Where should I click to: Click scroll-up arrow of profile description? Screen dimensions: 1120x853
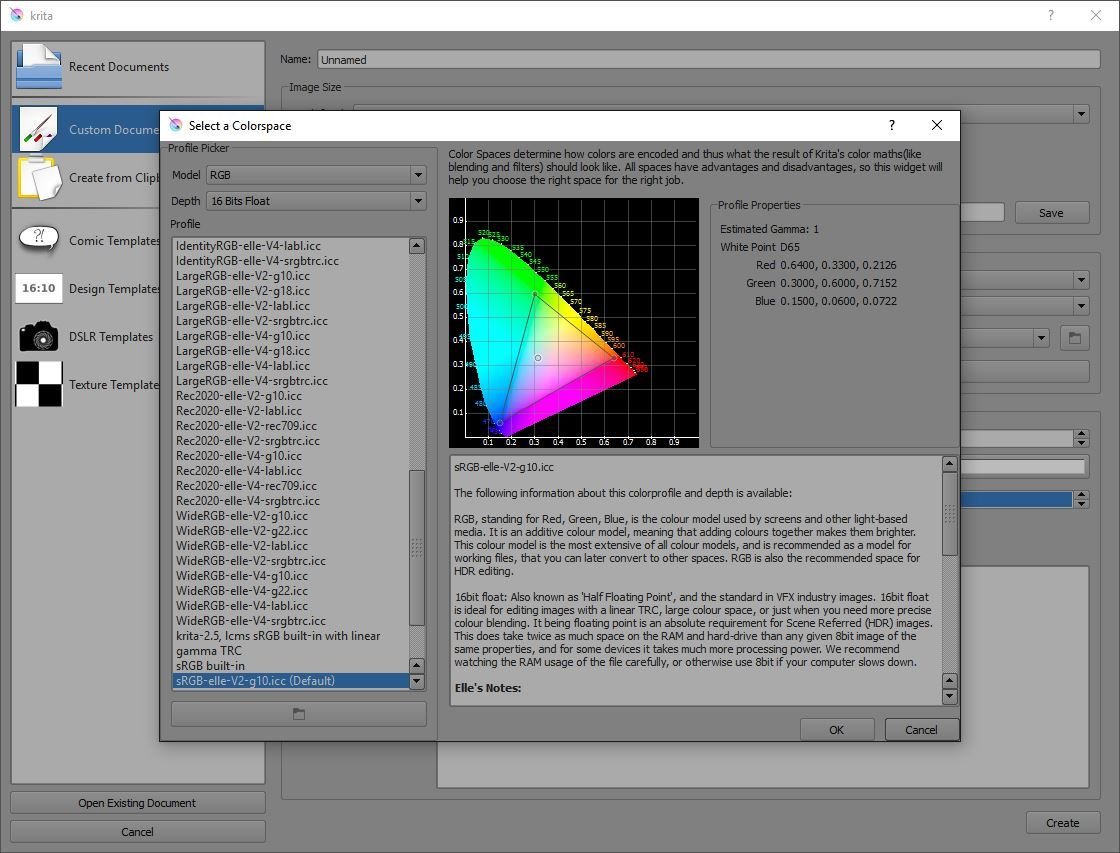[x=949, y=464]
